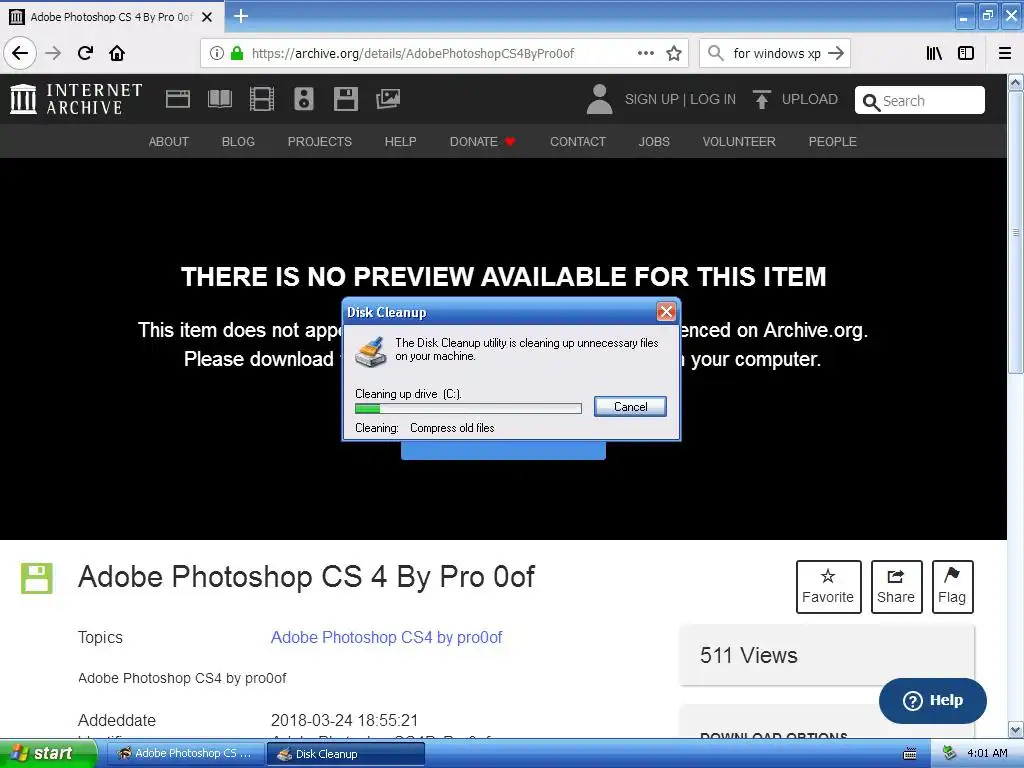Open the Images icon
The height and width of the screenshot is (768, 1024).
[x=388, y=99]
